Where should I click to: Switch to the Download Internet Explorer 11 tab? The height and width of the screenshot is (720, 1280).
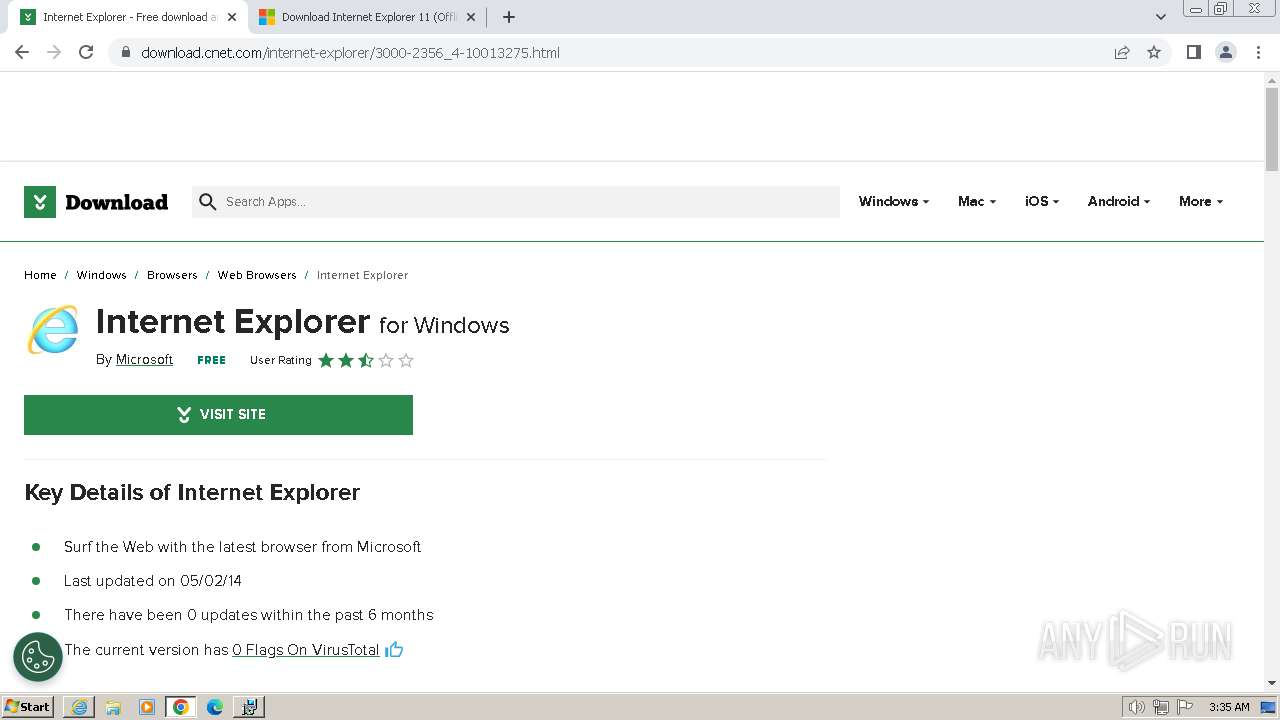click(368, 17)
